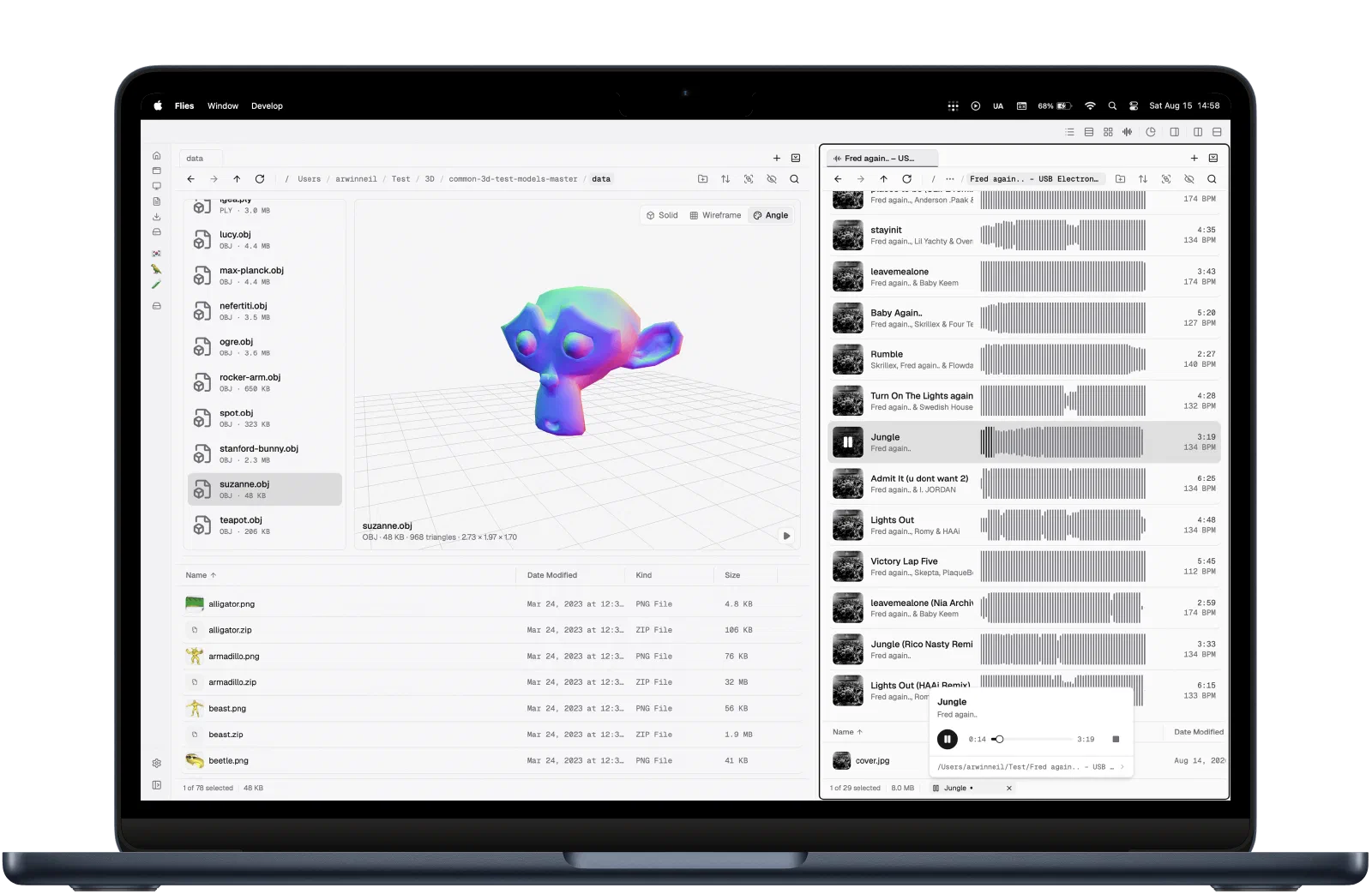Switch to rows view icon in top toolbar
Image resolution: width=1372 pixels, height=894 pixels.
(1089, 132)
